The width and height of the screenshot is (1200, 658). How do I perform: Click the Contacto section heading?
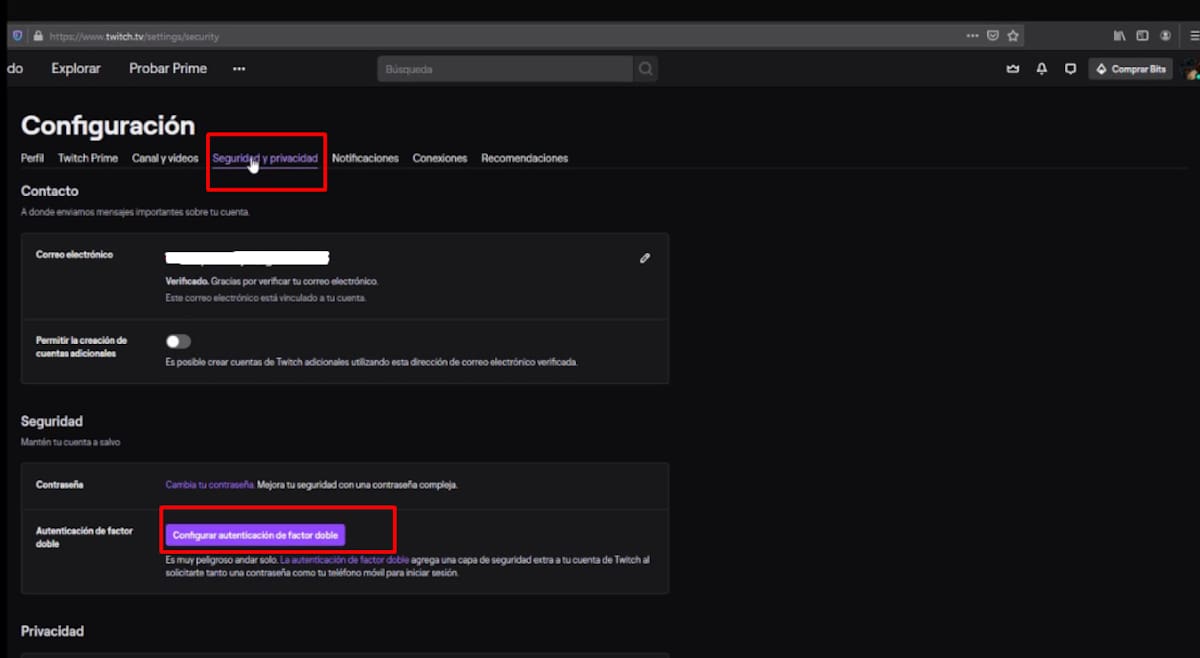pos(49,190)
